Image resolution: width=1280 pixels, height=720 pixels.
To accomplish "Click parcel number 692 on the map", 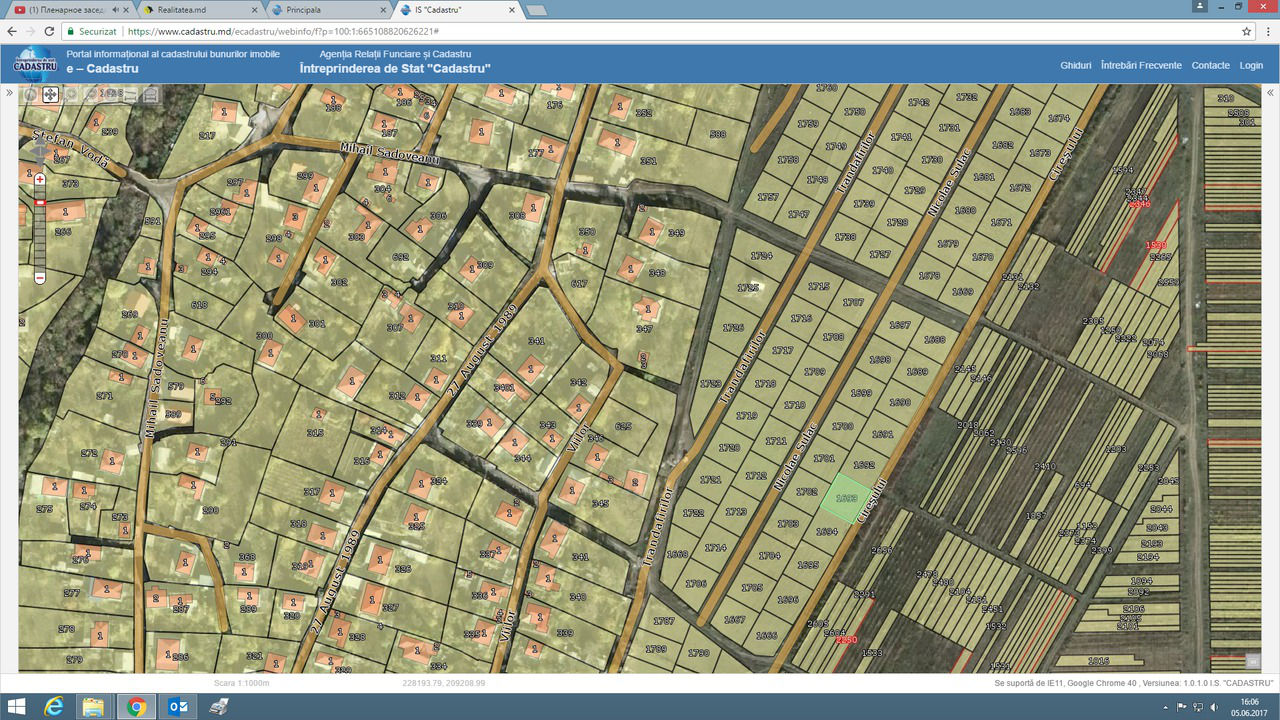I will (x=401, y=257).
